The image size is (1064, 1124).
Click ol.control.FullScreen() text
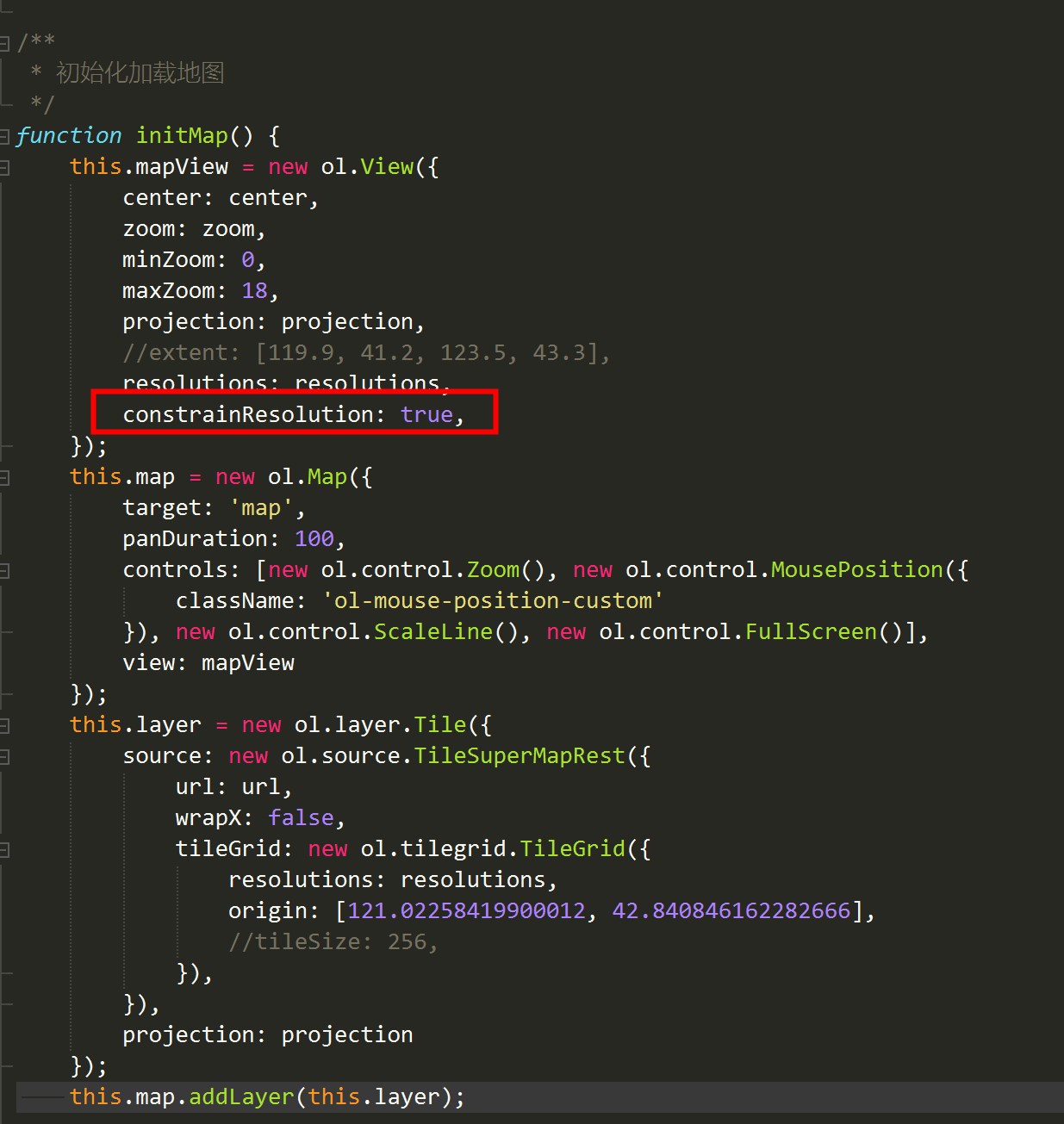[750, 631]
